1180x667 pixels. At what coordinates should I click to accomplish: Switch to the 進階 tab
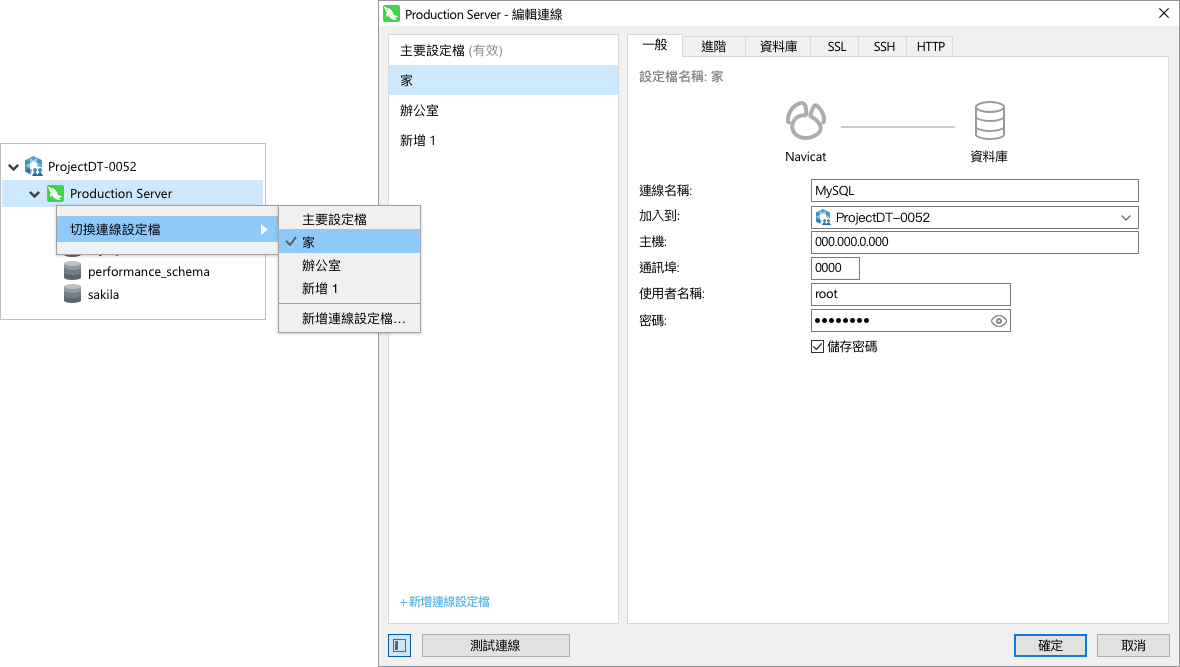click(713, 47)
